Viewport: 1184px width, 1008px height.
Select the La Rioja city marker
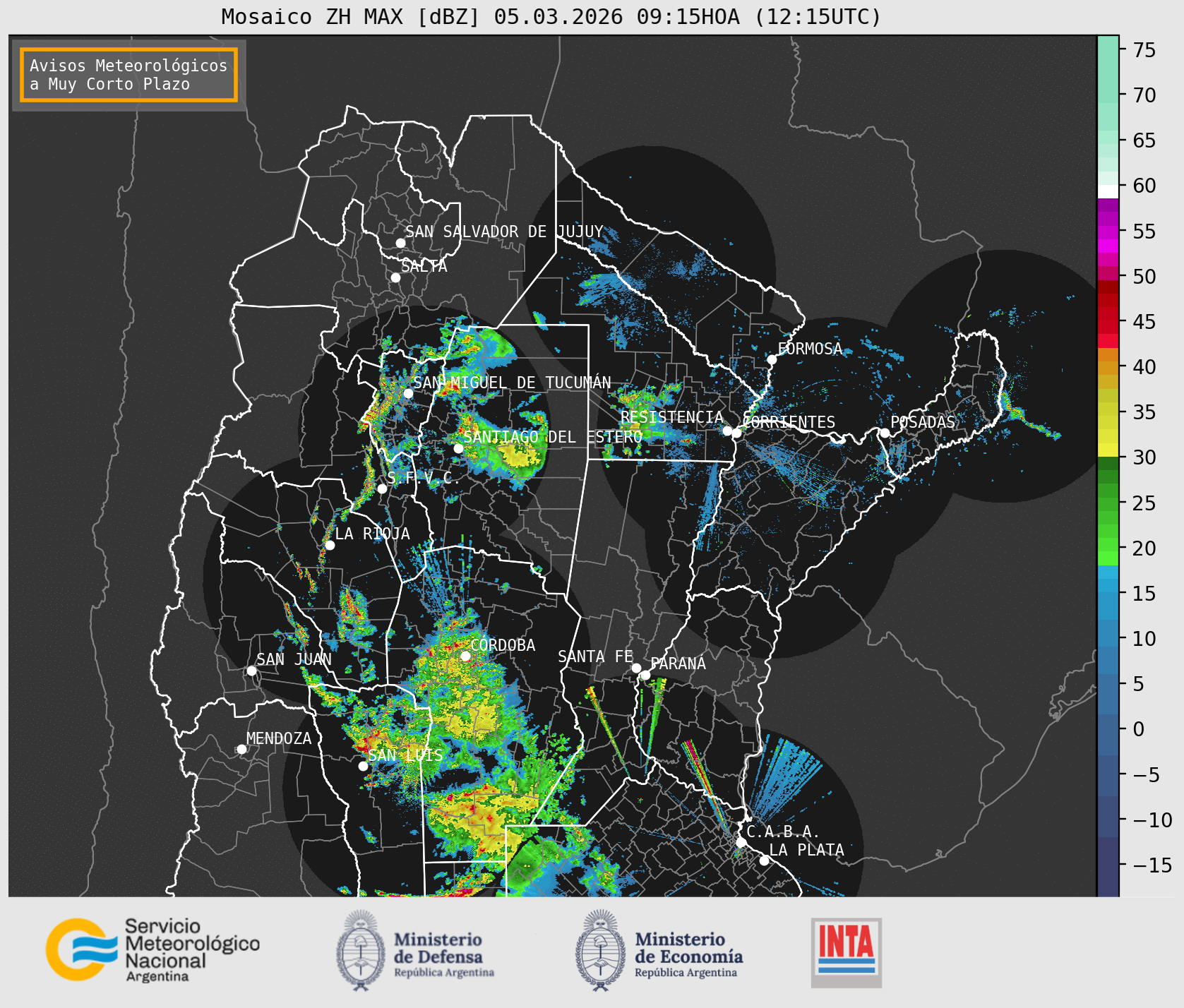tap(330, 545)
